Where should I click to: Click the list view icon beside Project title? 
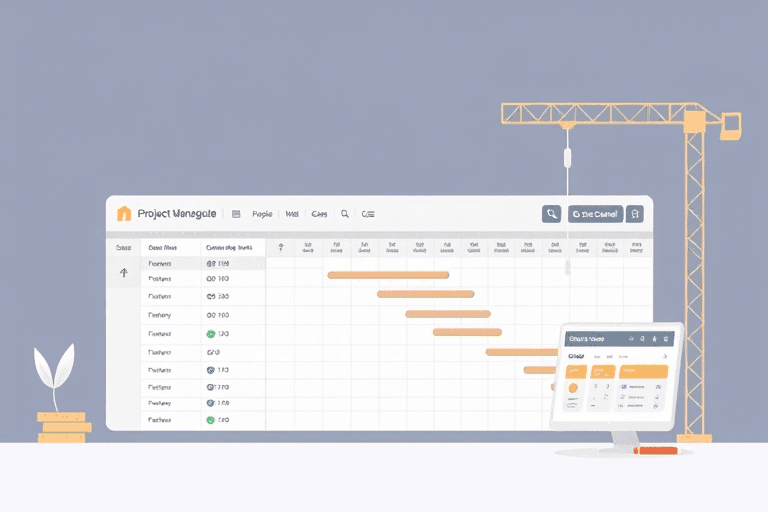[236, 214]
